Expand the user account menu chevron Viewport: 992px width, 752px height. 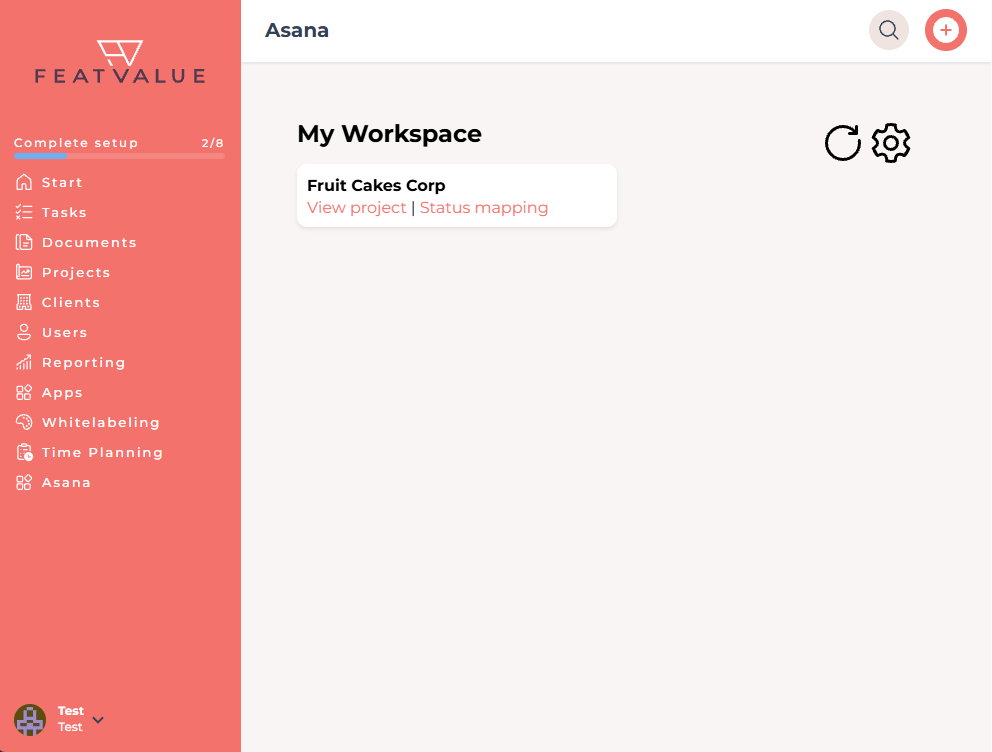(98, 721)
